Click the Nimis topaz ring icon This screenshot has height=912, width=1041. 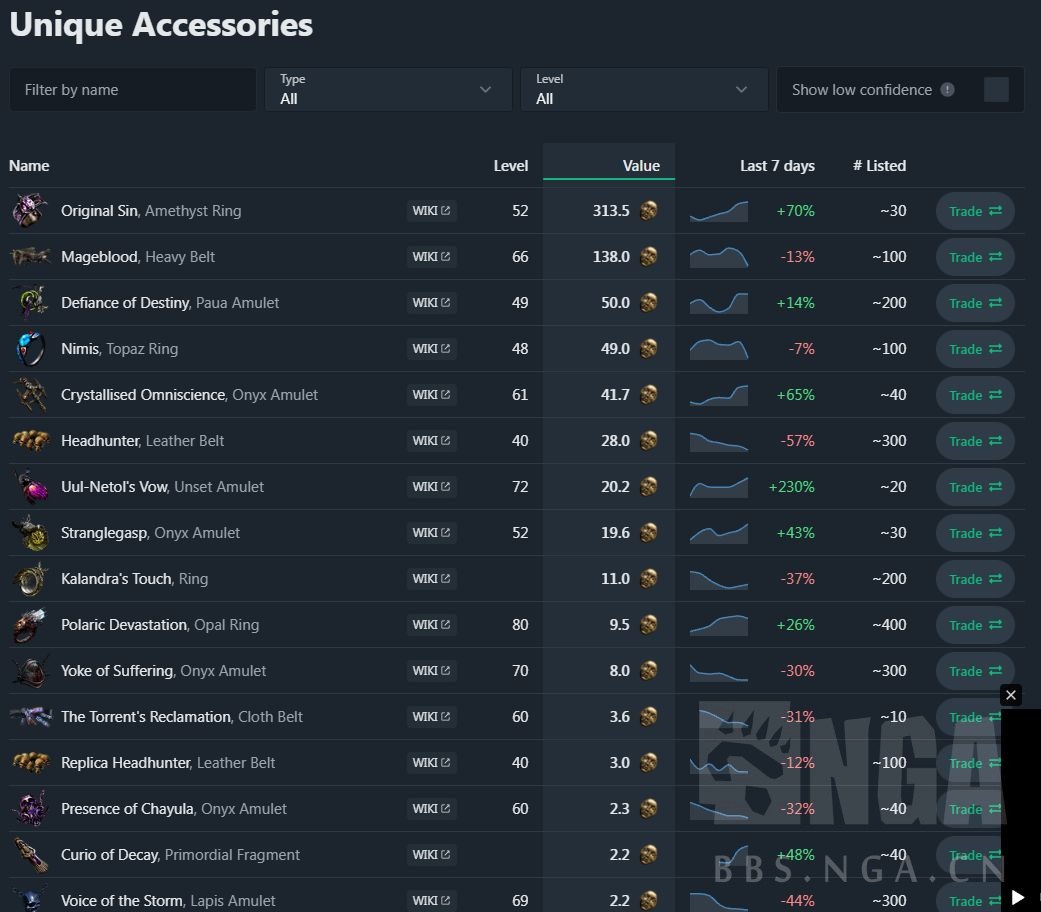coord(30,349)
